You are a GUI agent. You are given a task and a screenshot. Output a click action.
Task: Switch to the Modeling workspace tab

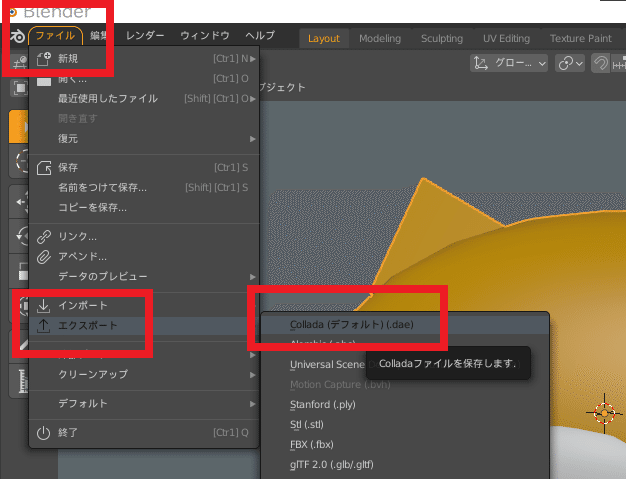[380, 38]
